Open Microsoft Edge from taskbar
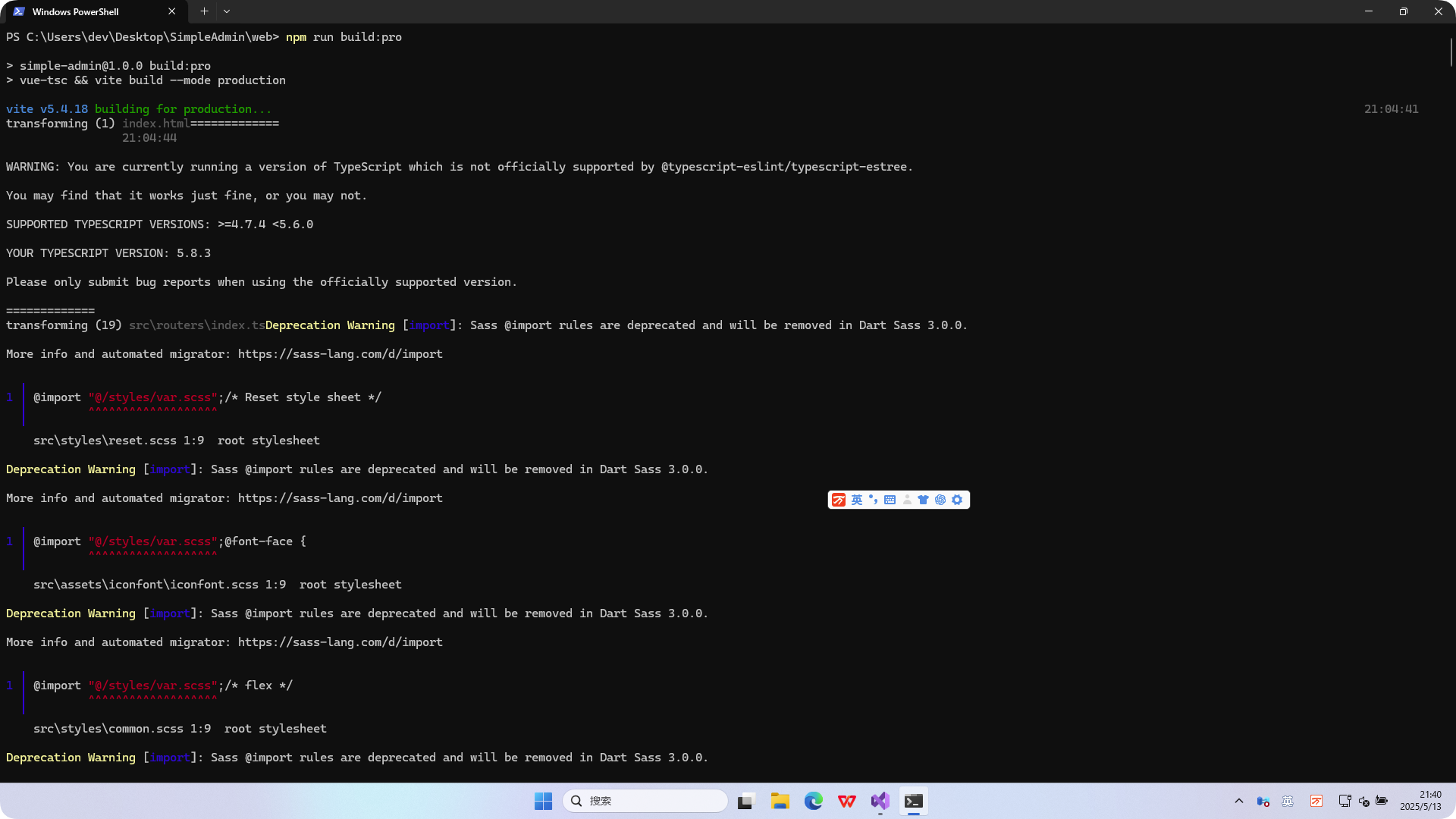 click(814, 801)
